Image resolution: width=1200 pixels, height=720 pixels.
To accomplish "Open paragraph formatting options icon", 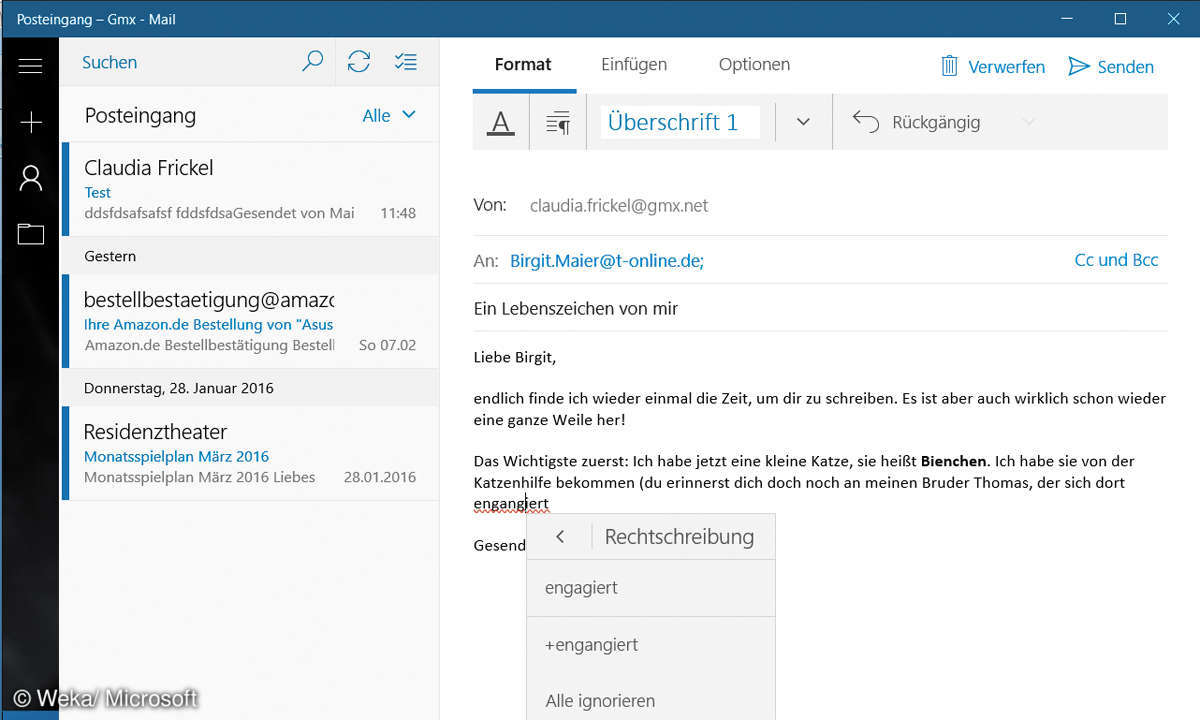I will pyautogui.click(x=558, y=122).
